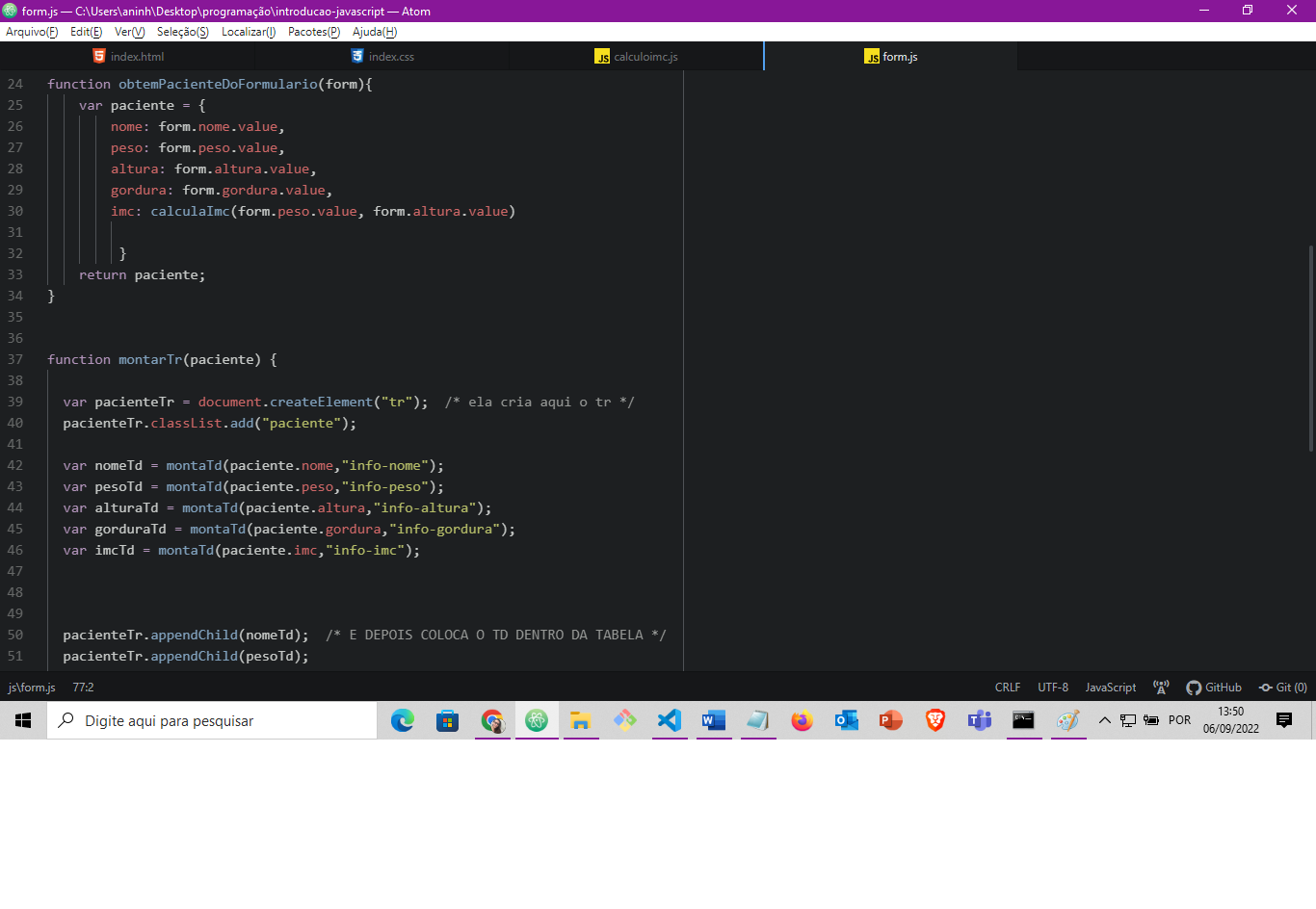Open Firefox from taskbar
This screenshot has height=909, width=1316.
(803, 720)
